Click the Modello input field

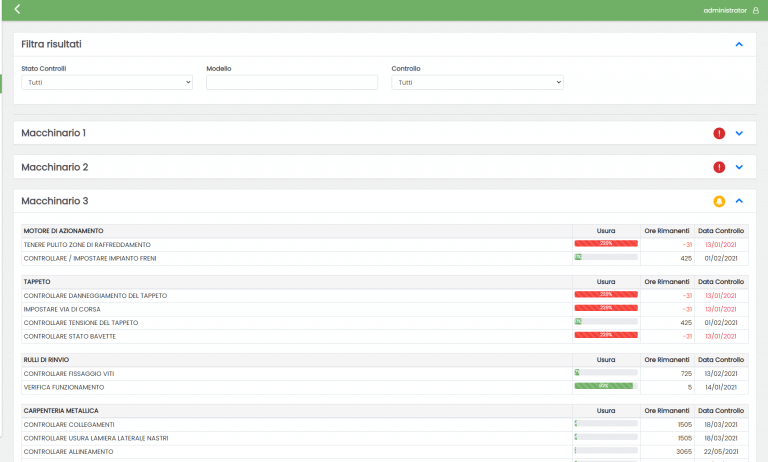(x=292, y=83)
